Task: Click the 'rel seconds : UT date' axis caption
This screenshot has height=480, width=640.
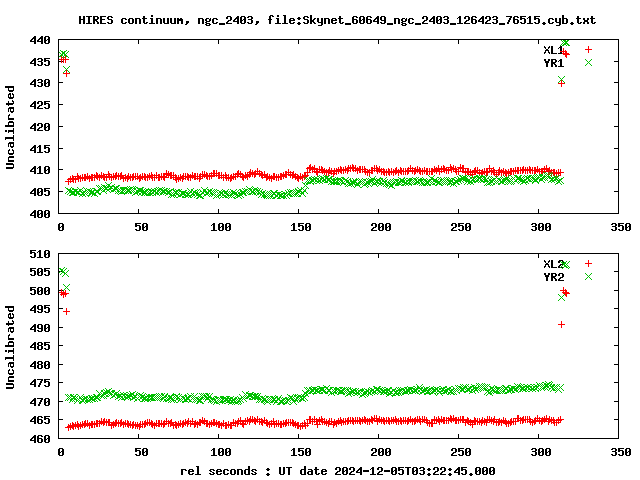Action: click(338, 471)
